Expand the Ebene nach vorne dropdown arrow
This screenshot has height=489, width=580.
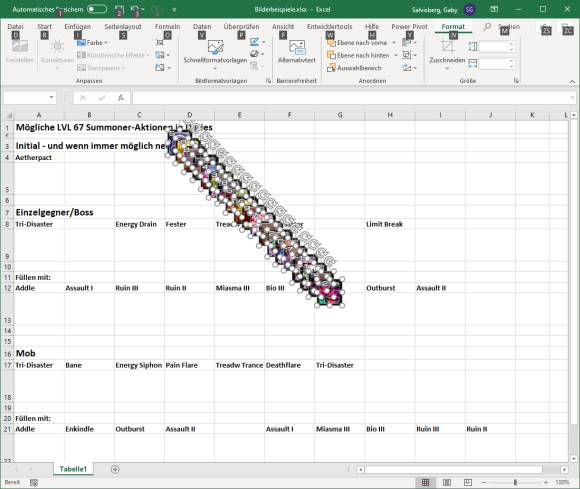tap(394, 43)
